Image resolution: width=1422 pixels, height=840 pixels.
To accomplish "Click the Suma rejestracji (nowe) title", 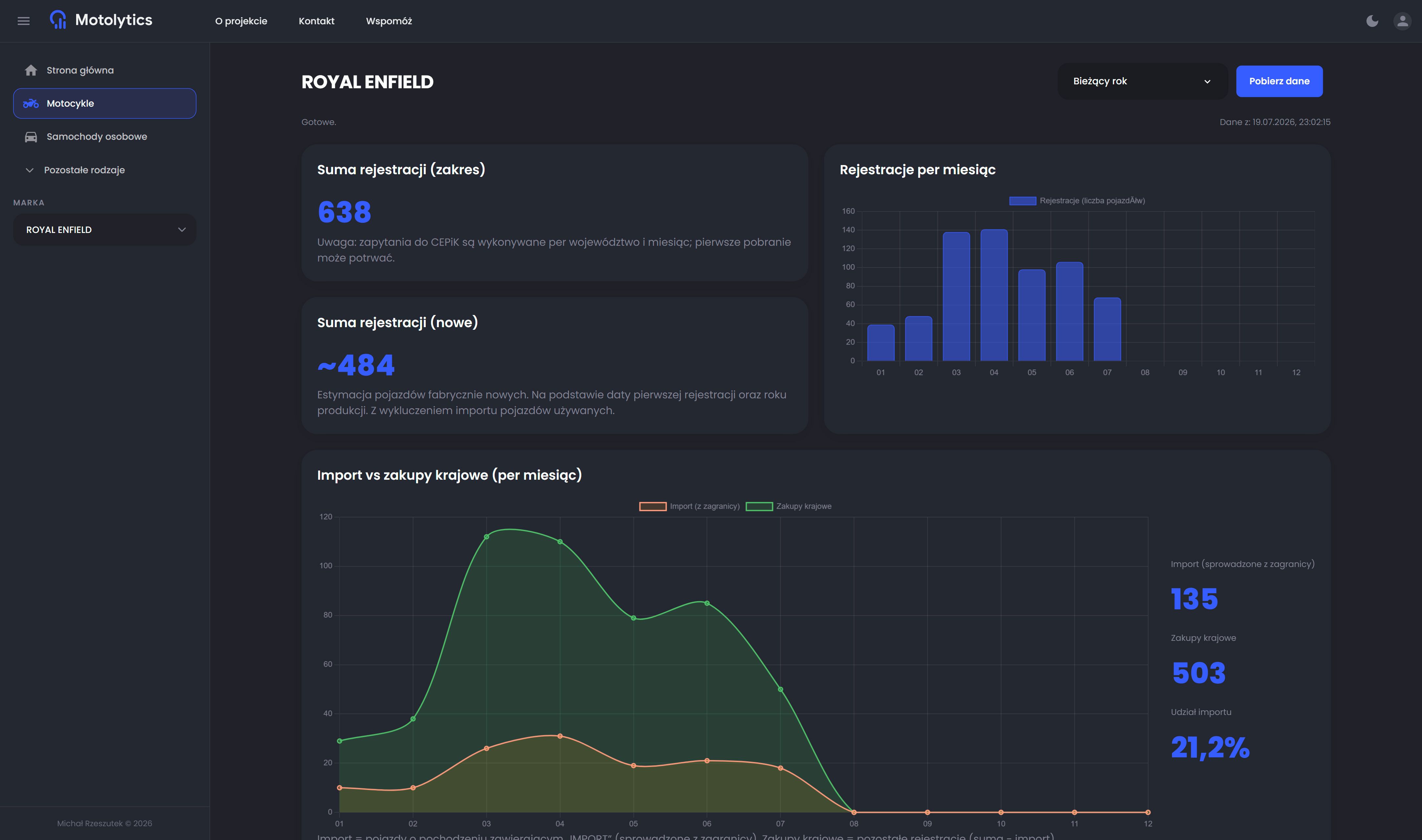I will pyautogui.click(x=398, y=323).
